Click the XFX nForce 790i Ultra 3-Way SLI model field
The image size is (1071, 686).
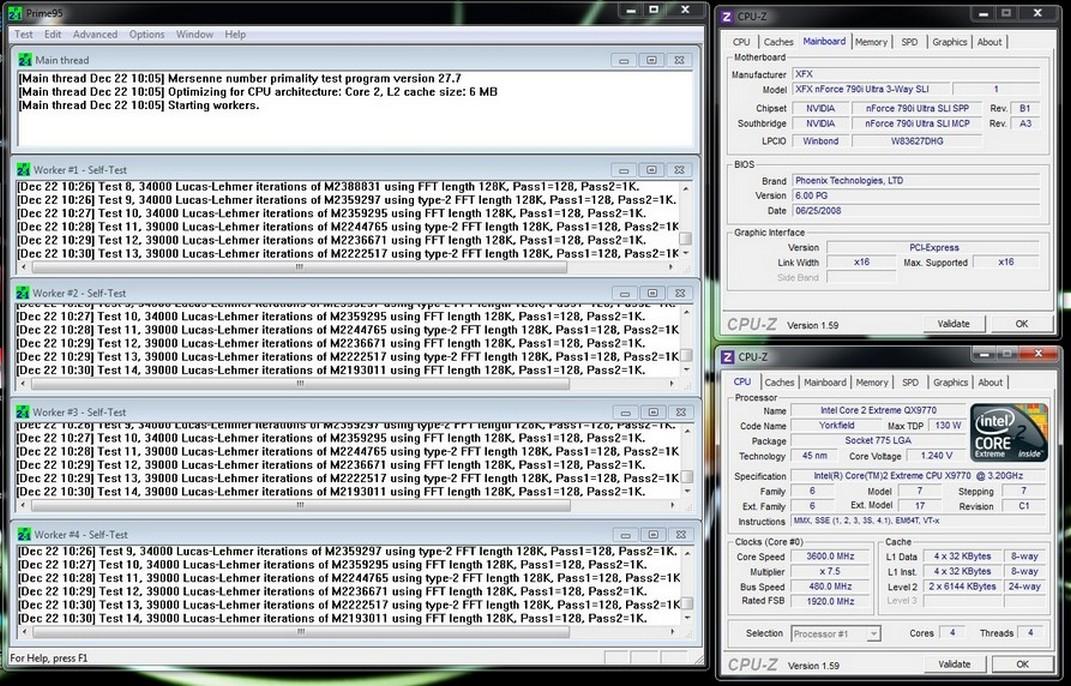[x=871, y=89]
